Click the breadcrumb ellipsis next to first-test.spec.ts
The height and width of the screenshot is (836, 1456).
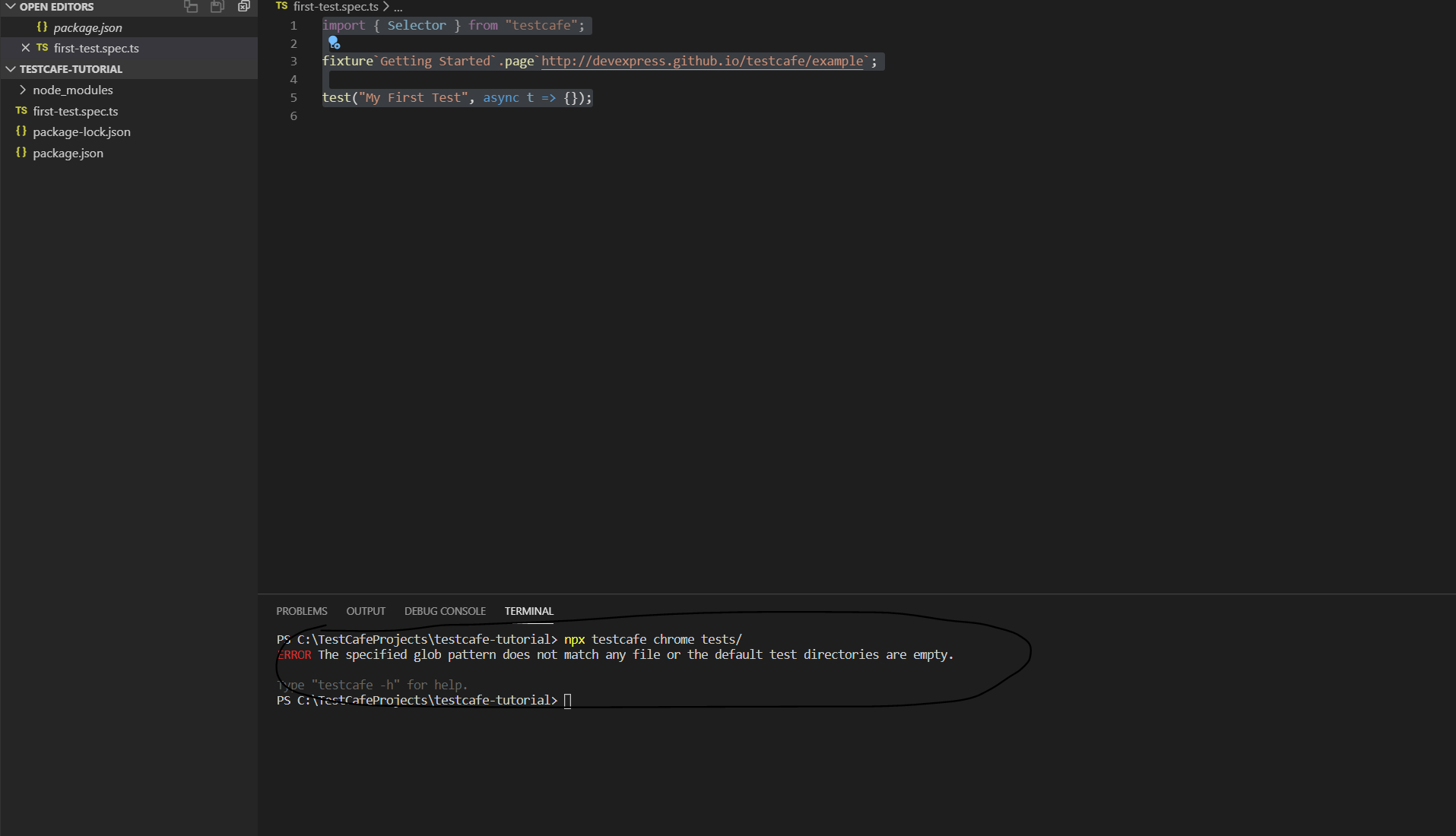pyautogui.click(x=398, y=6)
